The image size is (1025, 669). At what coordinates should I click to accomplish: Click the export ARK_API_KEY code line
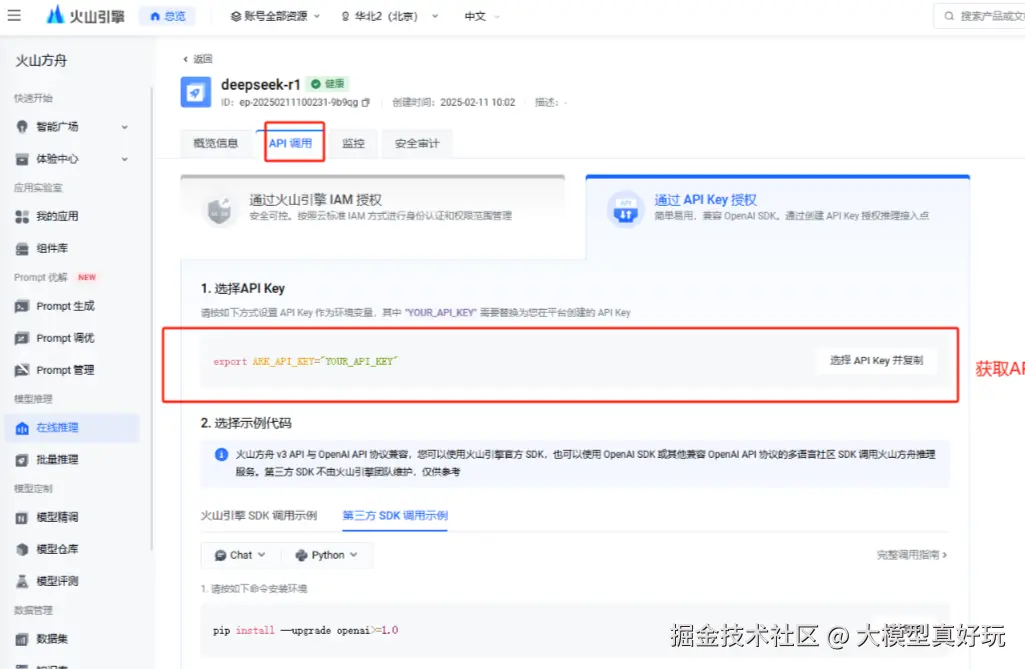[x=305, y=361]
